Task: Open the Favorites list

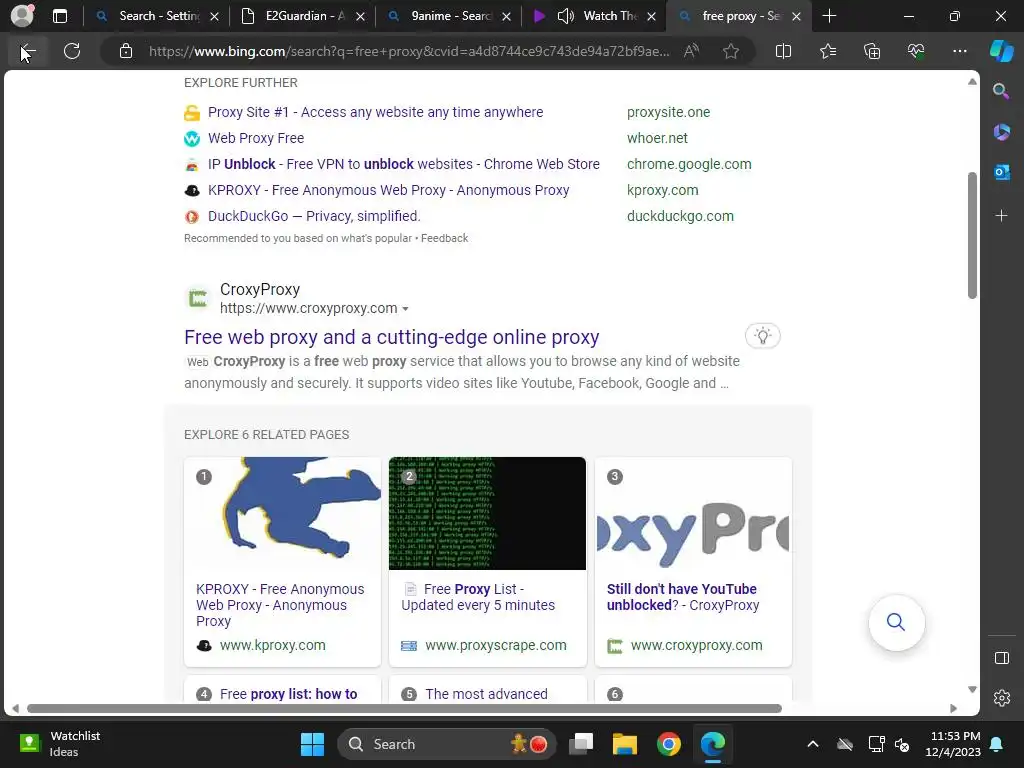Action: point(827,51)
